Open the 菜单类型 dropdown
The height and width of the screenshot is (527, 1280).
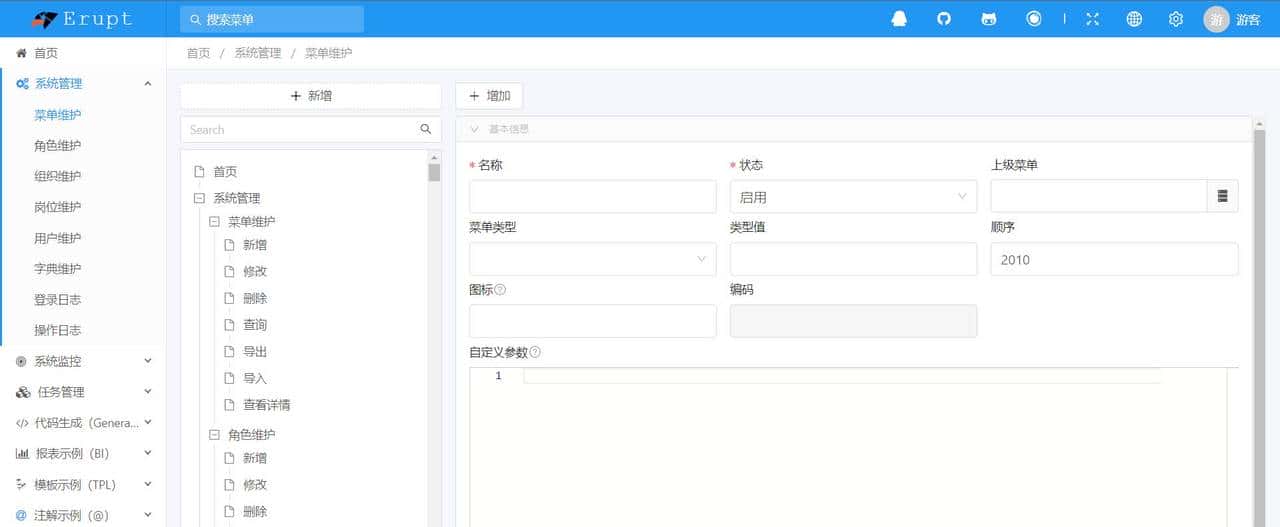click(x=592, y=259)
